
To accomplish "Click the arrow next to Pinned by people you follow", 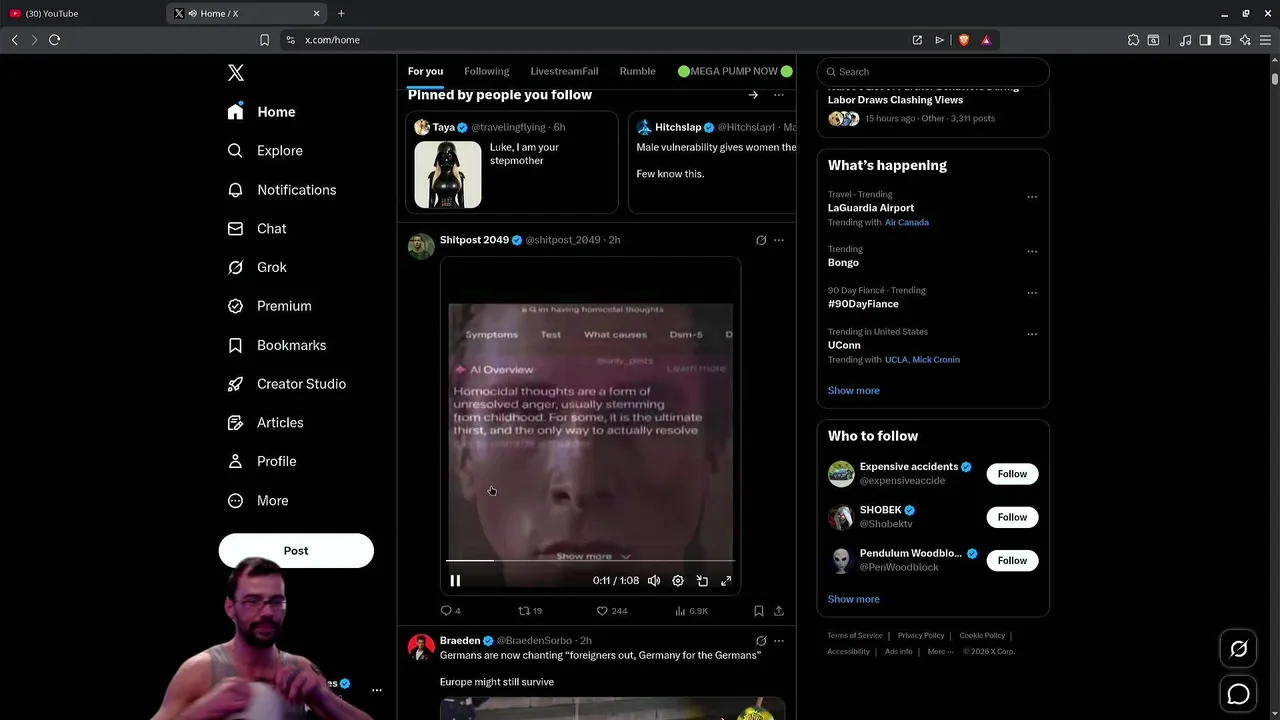I will pos(753,95).
